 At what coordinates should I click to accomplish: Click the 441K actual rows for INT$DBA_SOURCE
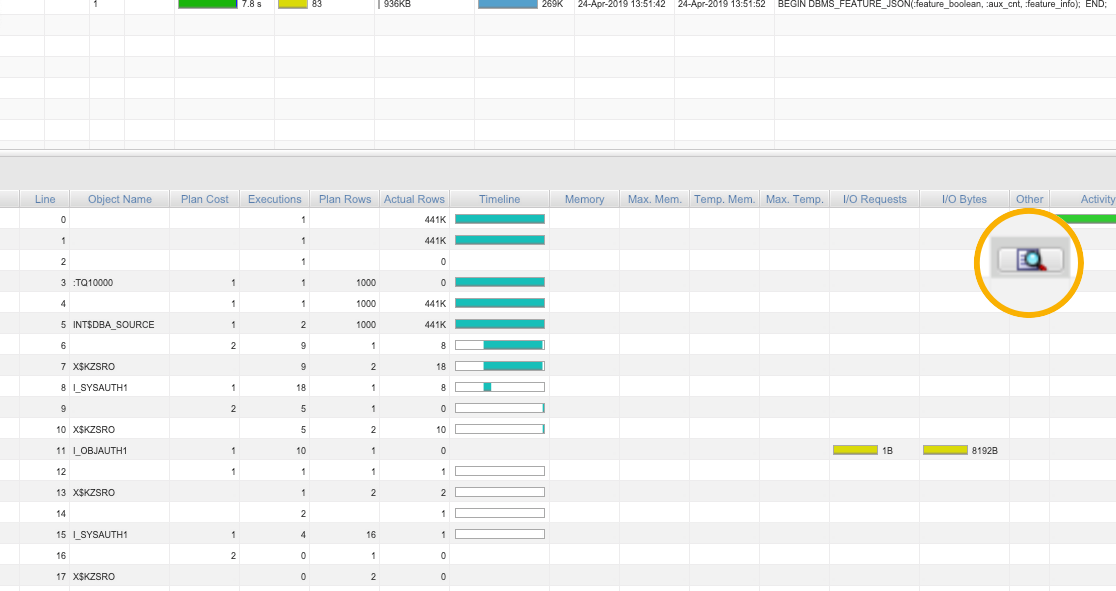pyautogui.click(x=435, y=325)
